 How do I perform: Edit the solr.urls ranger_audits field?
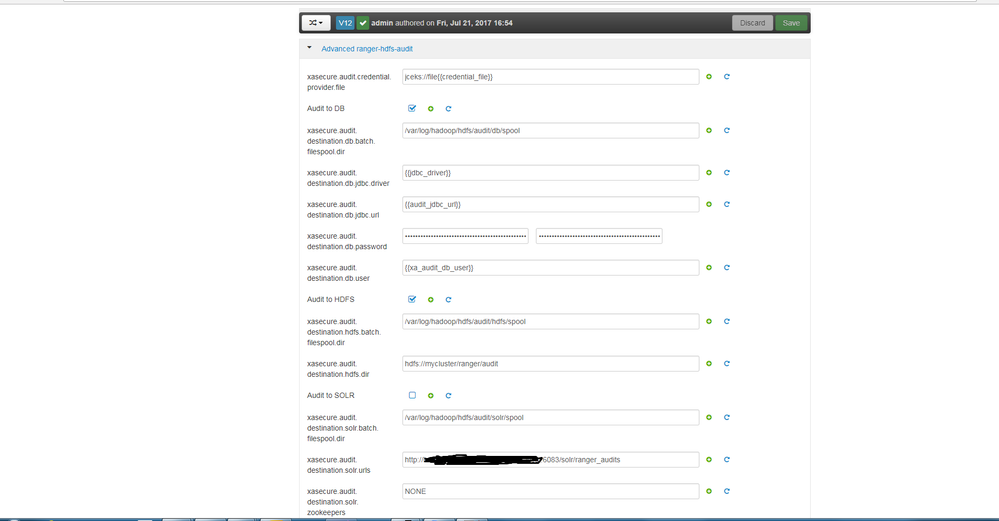pyautogui.click(x=550, y=460)
